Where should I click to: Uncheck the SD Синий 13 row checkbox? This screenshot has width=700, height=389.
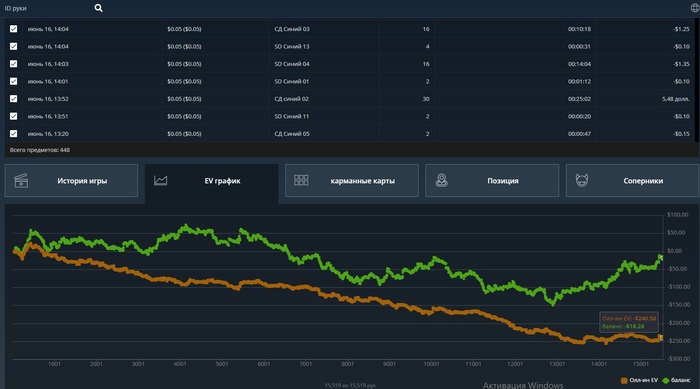point(13,46)
